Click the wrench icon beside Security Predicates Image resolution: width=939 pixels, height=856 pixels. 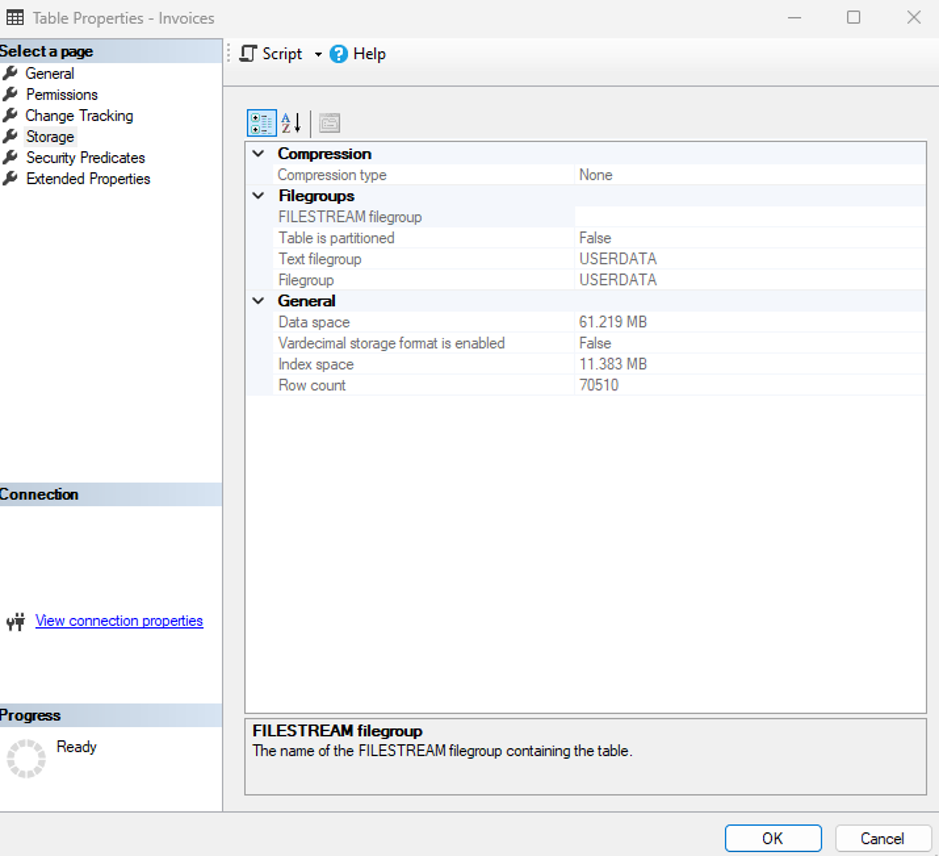click(x=10, y=158)
